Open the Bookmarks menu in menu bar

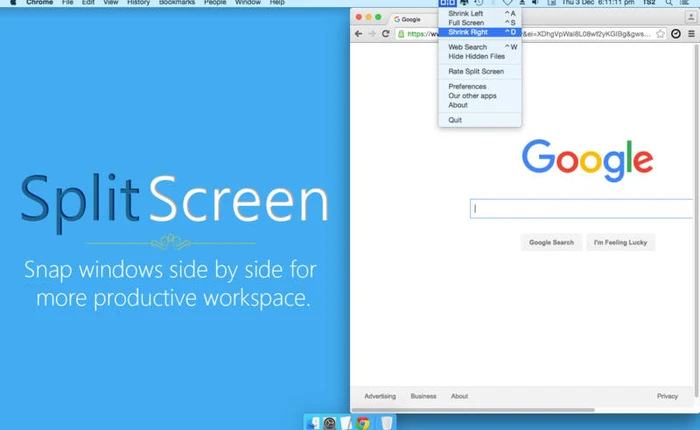176,4
